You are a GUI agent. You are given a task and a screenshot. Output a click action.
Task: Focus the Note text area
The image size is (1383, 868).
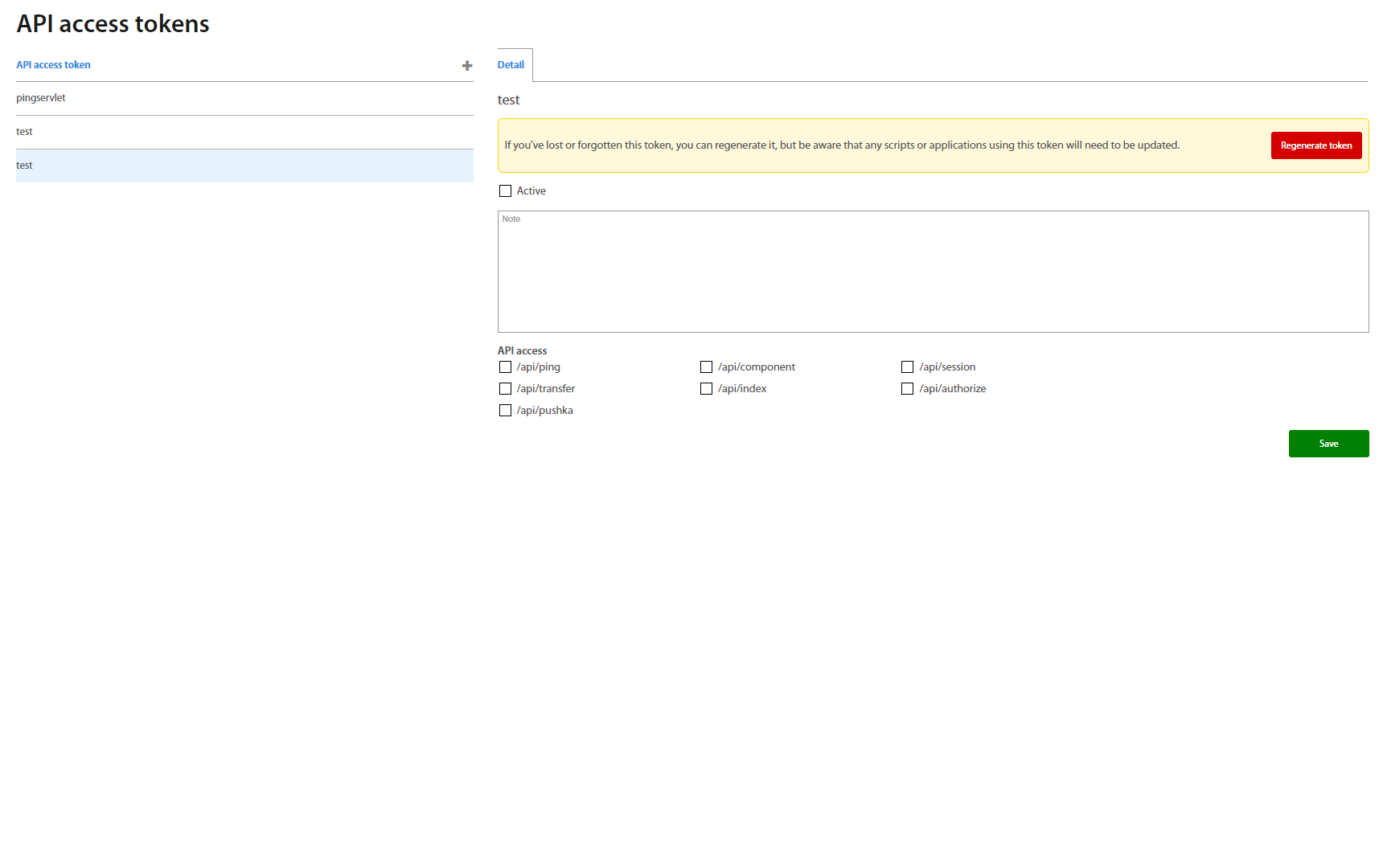click(933, 272)
